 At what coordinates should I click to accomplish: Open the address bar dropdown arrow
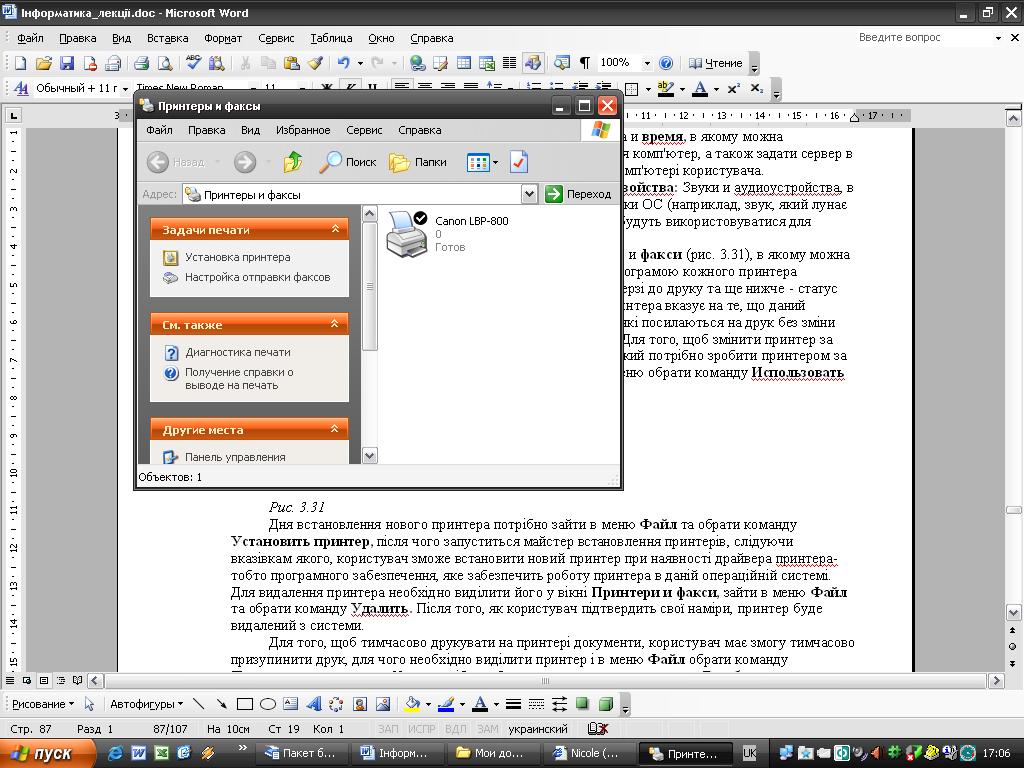pyautogui.click(x=529, y=194)
